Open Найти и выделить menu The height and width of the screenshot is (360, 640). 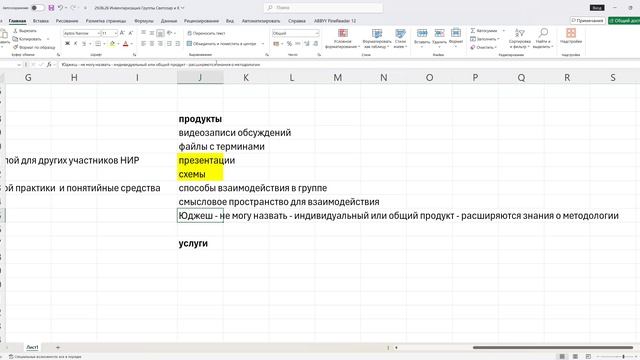pyautogui.click(x=543, y=38)
